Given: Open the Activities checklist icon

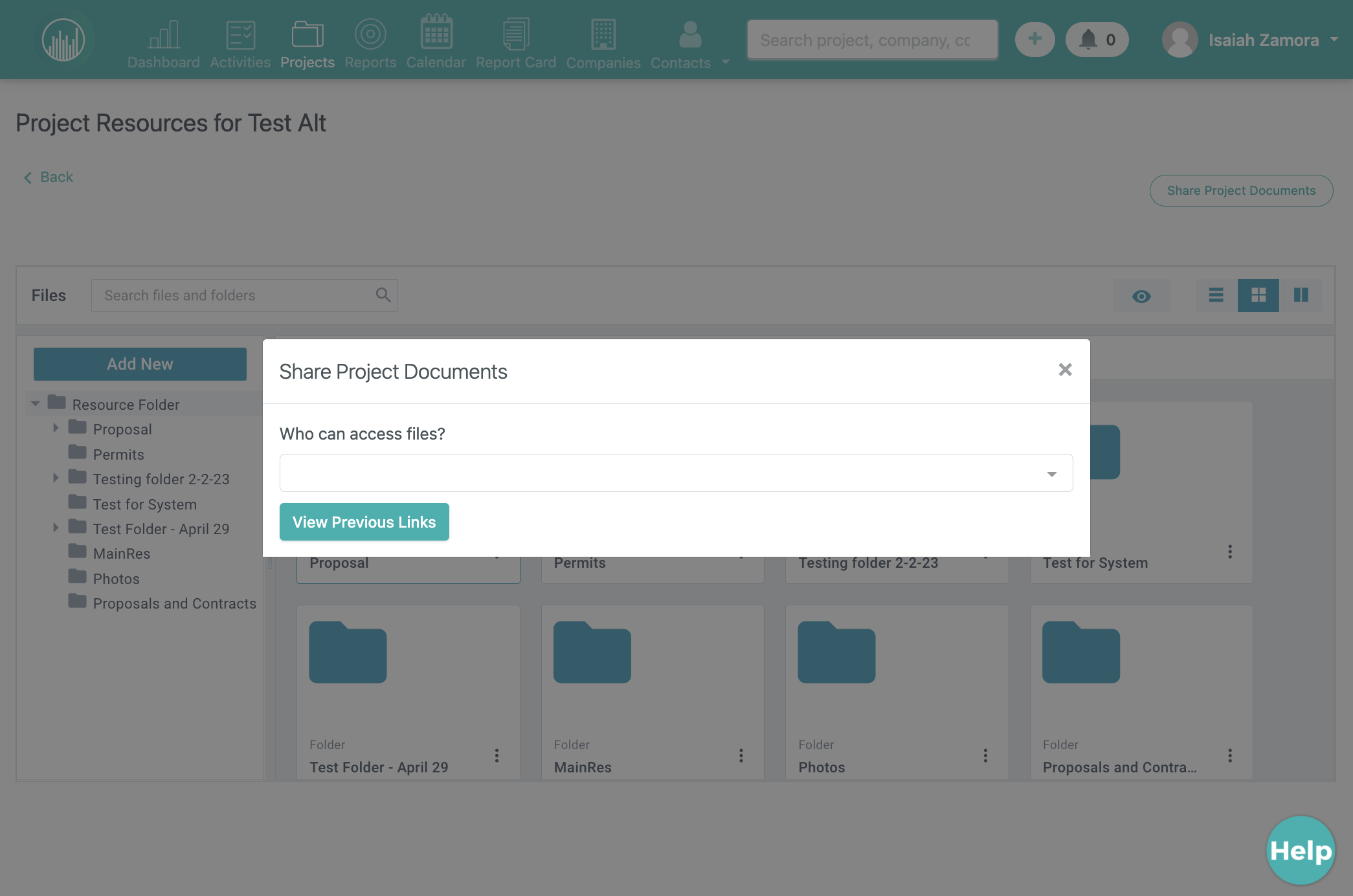Looking at the screenshot, I should click(240, 34).
